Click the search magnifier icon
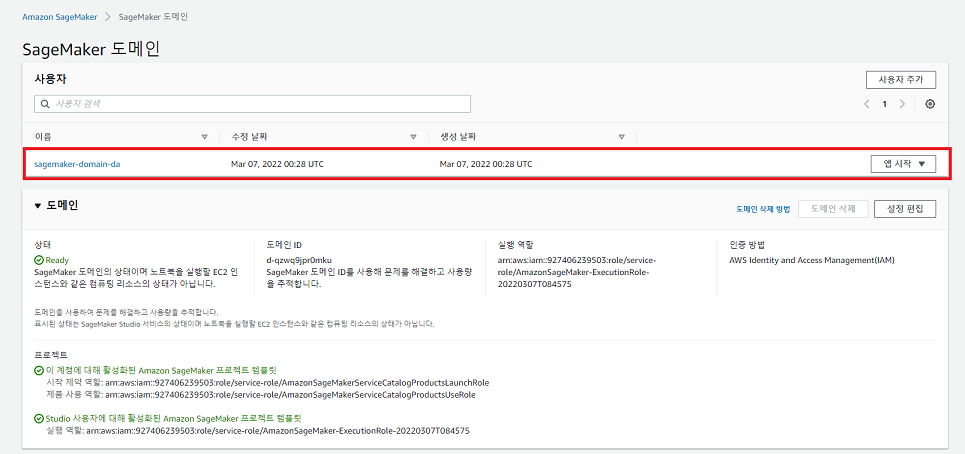965x454 pixels. [45, 104]
